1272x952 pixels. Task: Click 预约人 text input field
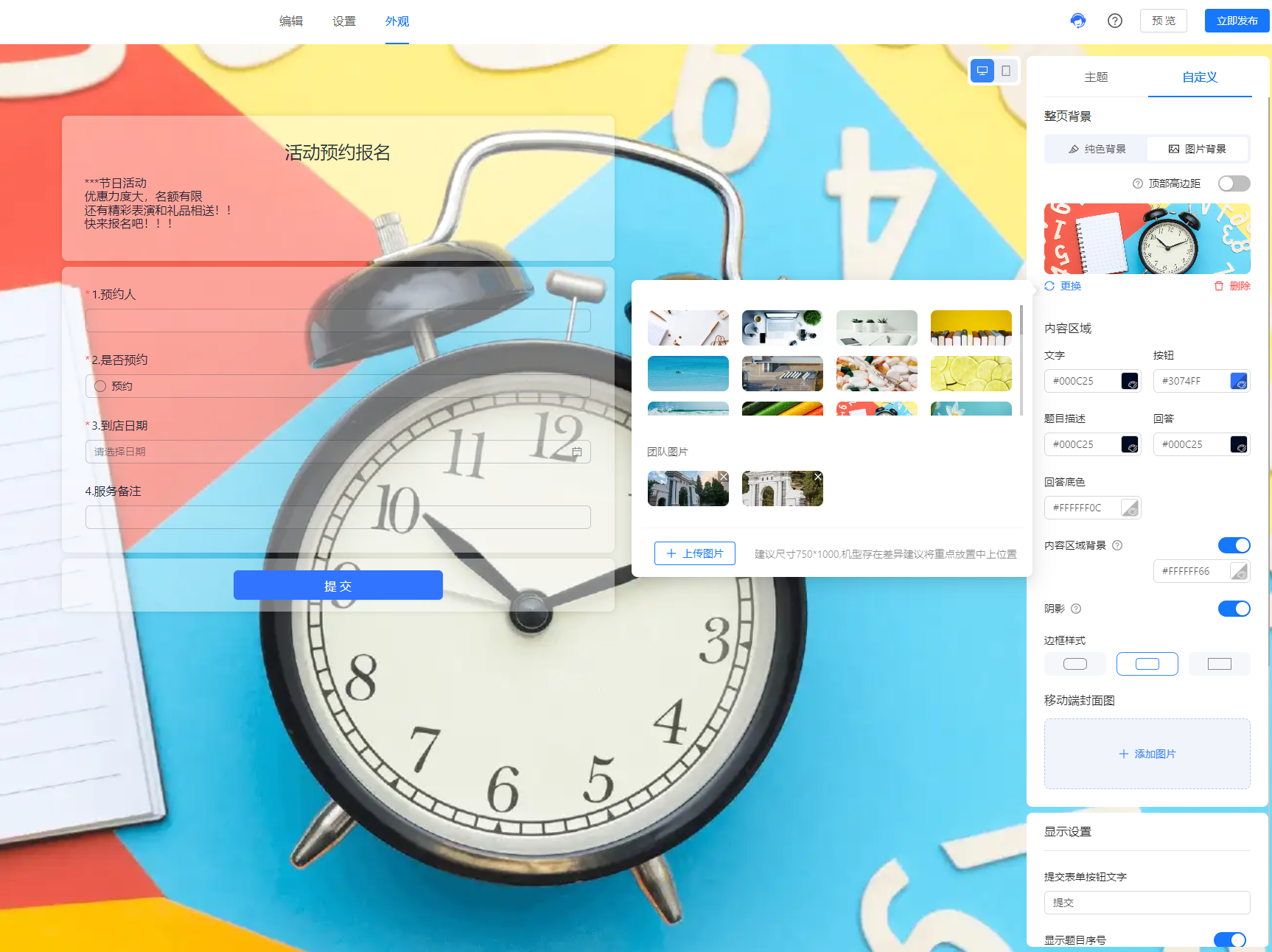tap(338, 321)
